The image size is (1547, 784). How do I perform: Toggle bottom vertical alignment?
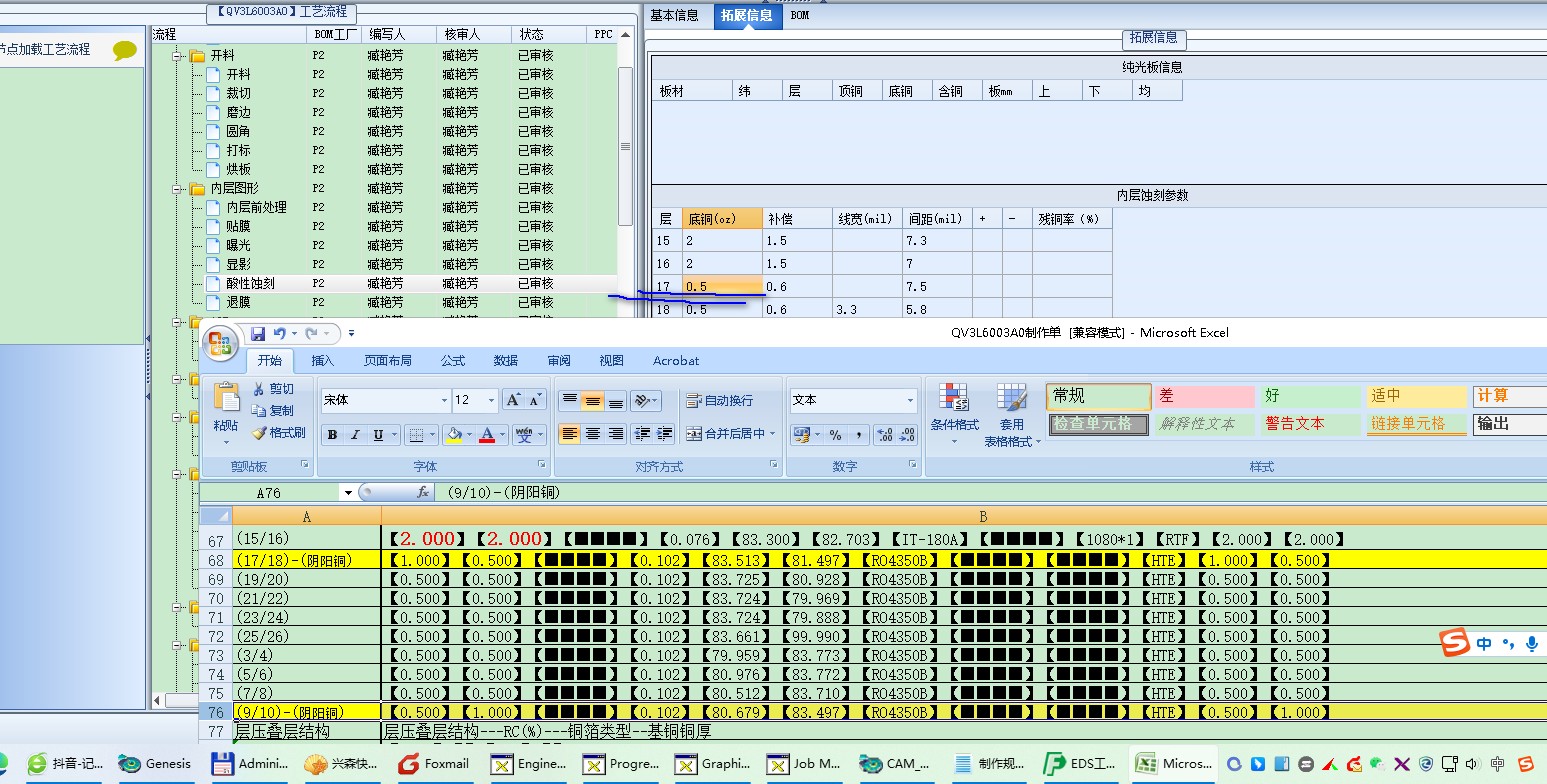[x=616, y=400]
